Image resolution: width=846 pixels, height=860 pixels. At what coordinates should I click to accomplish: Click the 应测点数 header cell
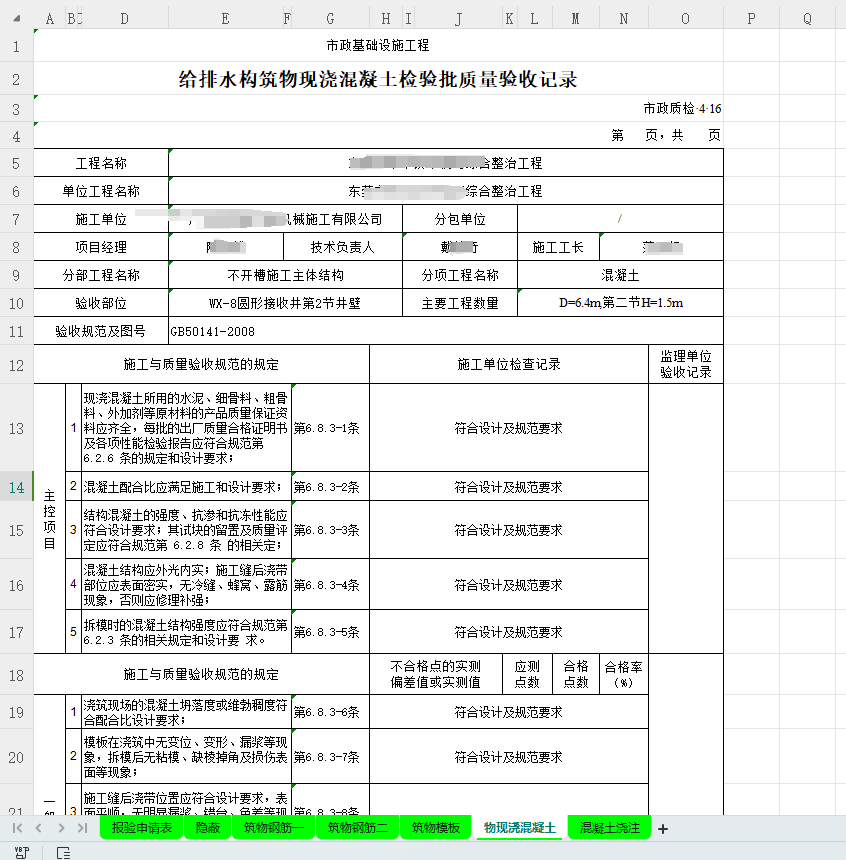coord(527,675)
